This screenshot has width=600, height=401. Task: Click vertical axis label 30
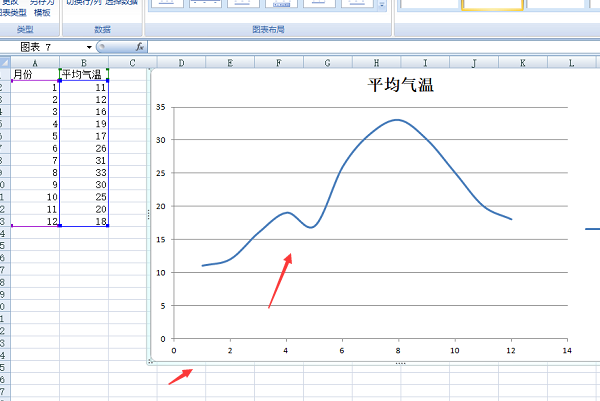coord(161,140)
